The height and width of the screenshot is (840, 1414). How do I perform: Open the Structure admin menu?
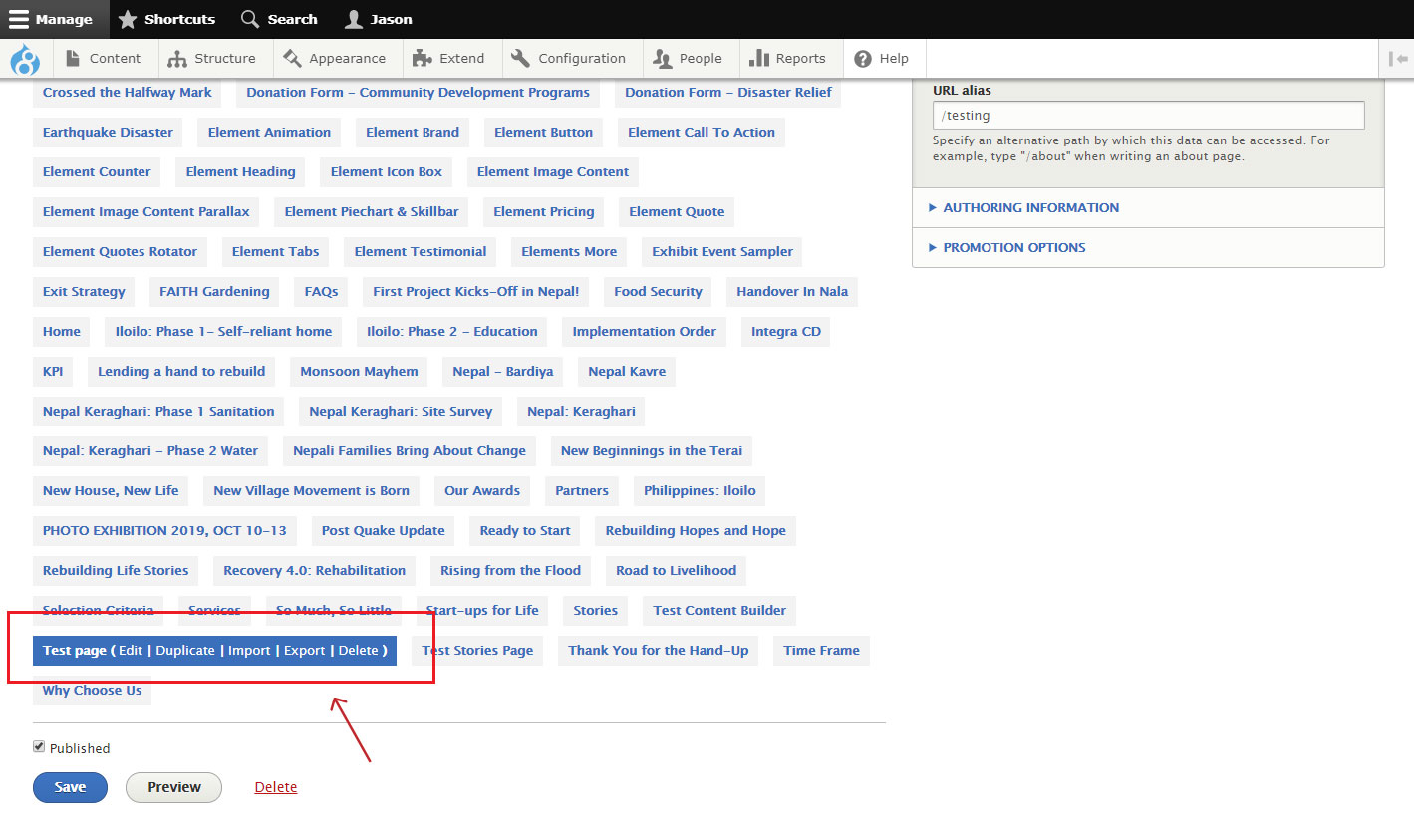[211, 59]
